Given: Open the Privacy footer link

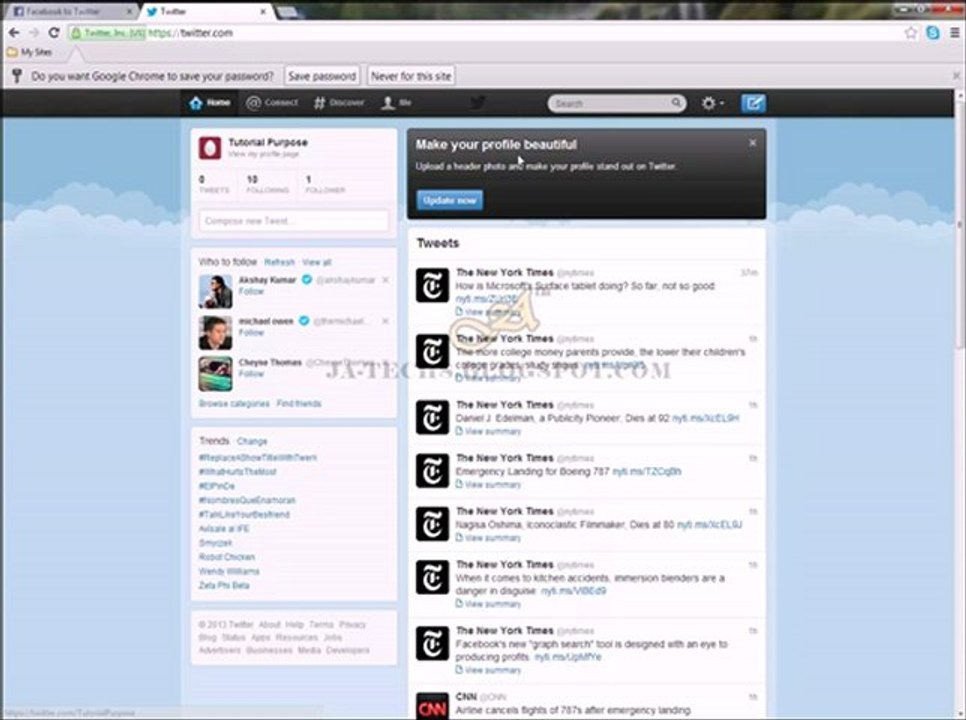Looking at the screenshot, I should tap(352, 625).
